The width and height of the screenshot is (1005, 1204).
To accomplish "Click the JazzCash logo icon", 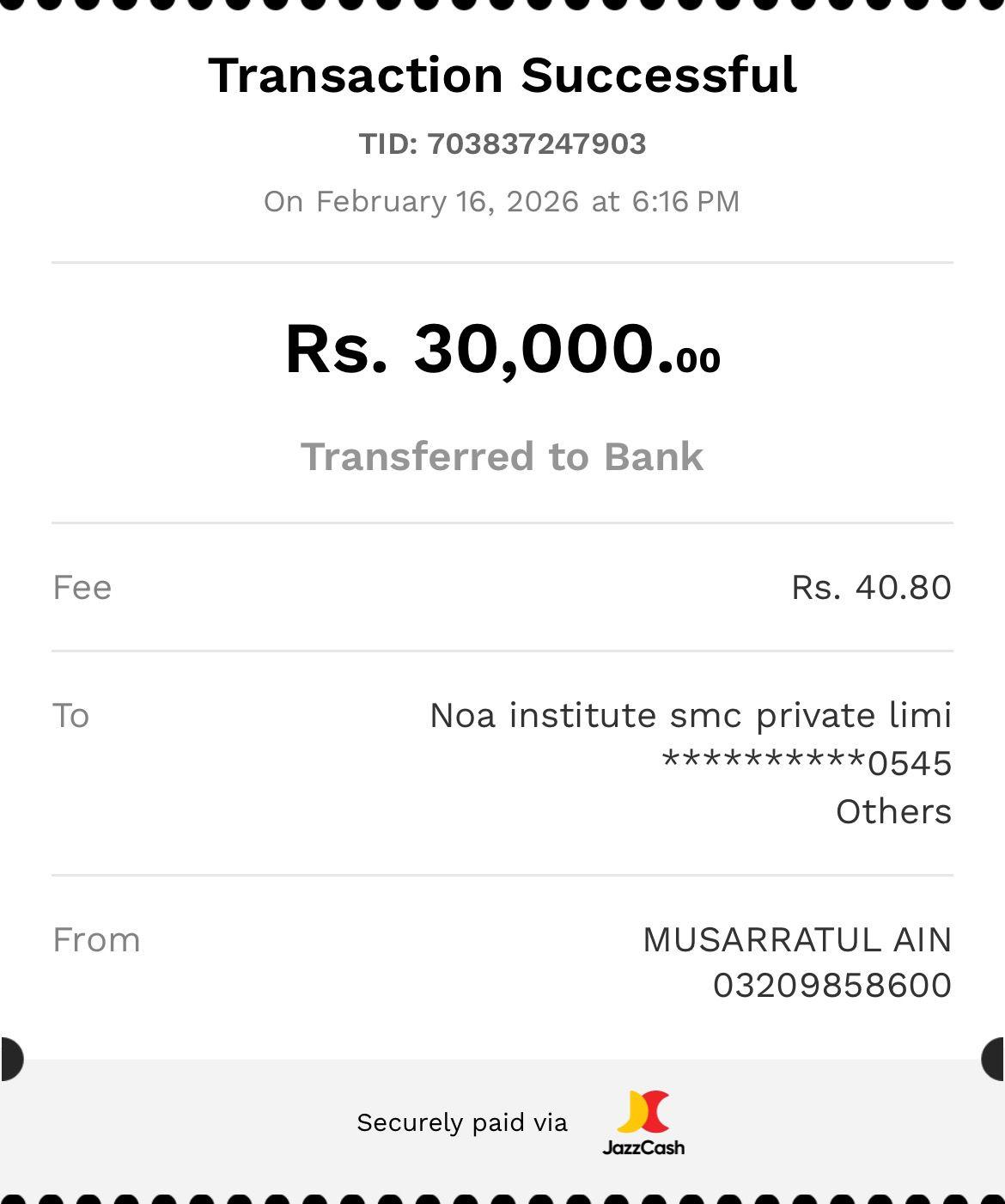I will click(x=643, y=1111).
